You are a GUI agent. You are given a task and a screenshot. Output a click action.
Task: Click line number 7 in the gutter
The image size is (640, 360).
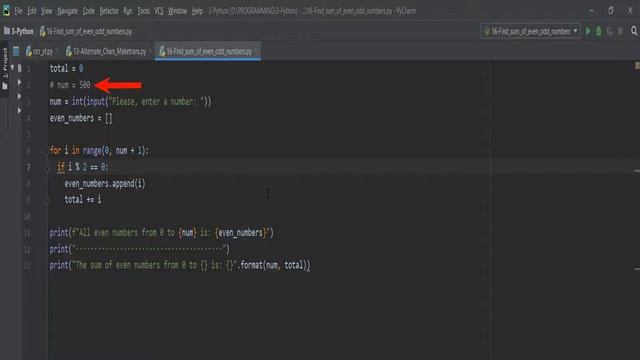(28, 167)
